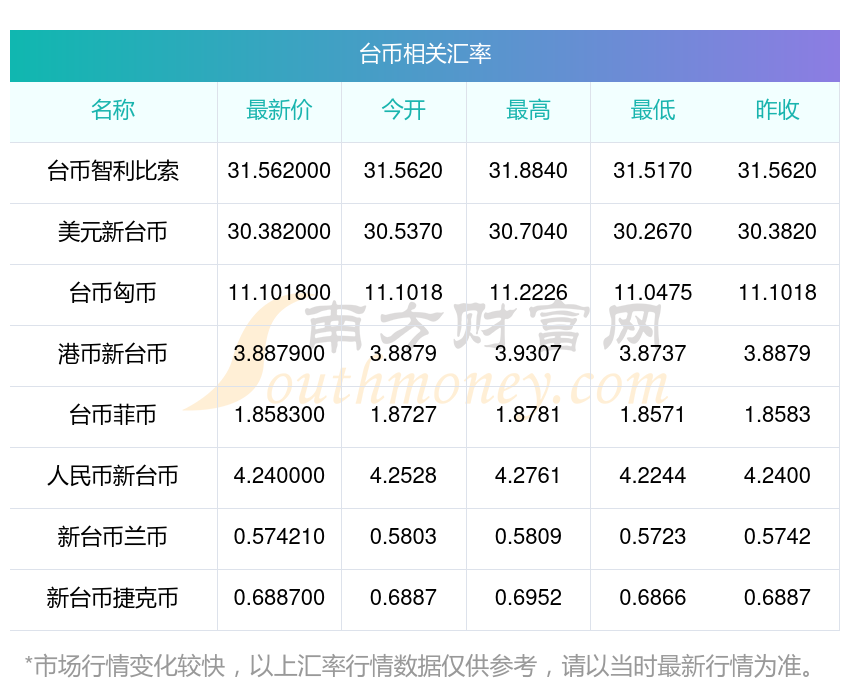Image resolution: width=850 pixels, height=698 pixels.
Task: Select the 新台币兰币 row name
Action: point(113,537)
